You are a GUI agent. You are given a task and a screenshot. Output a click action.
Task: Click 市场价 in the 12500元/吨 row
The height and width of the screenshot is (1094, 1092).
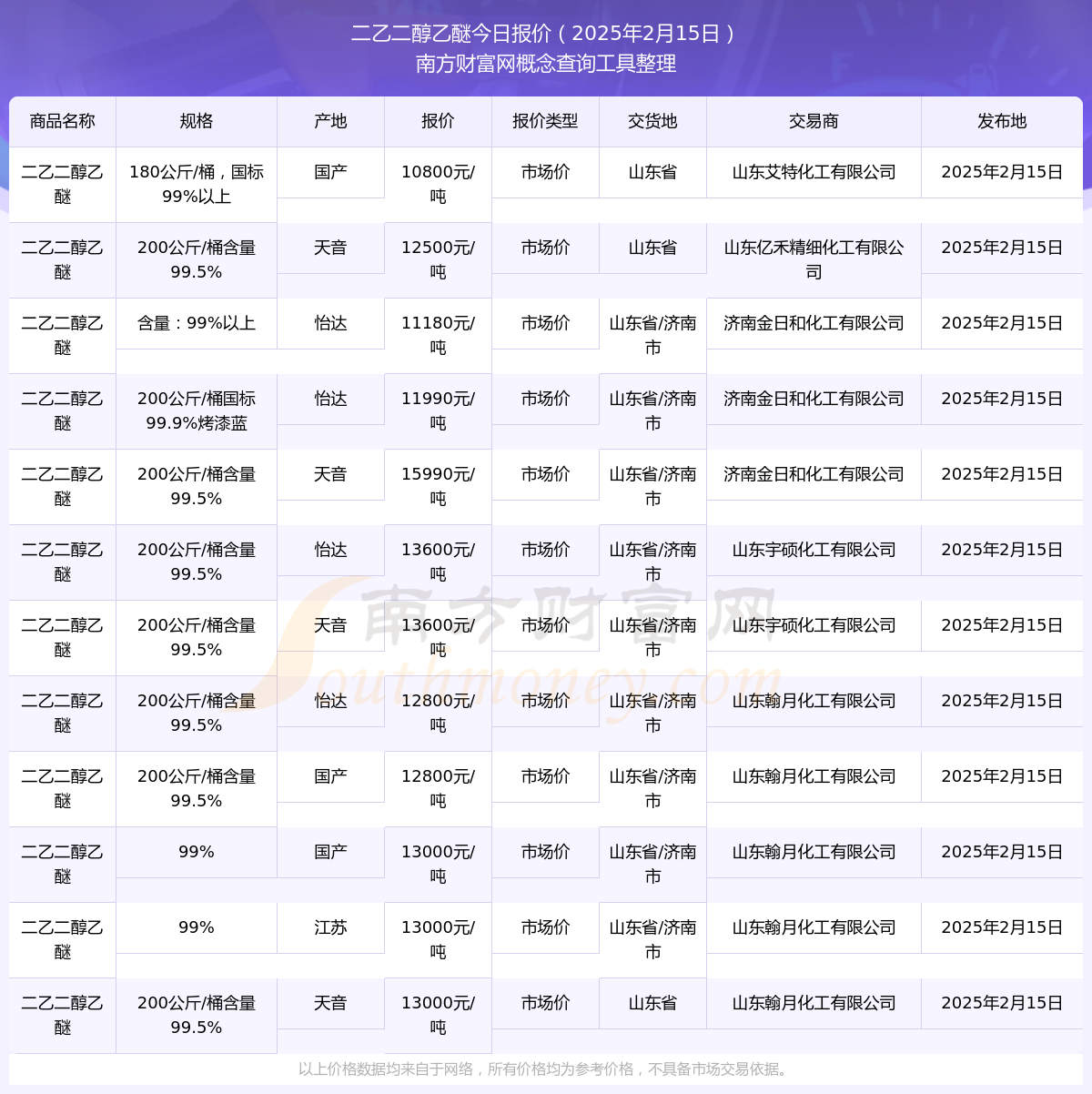(x=545, y=248)
